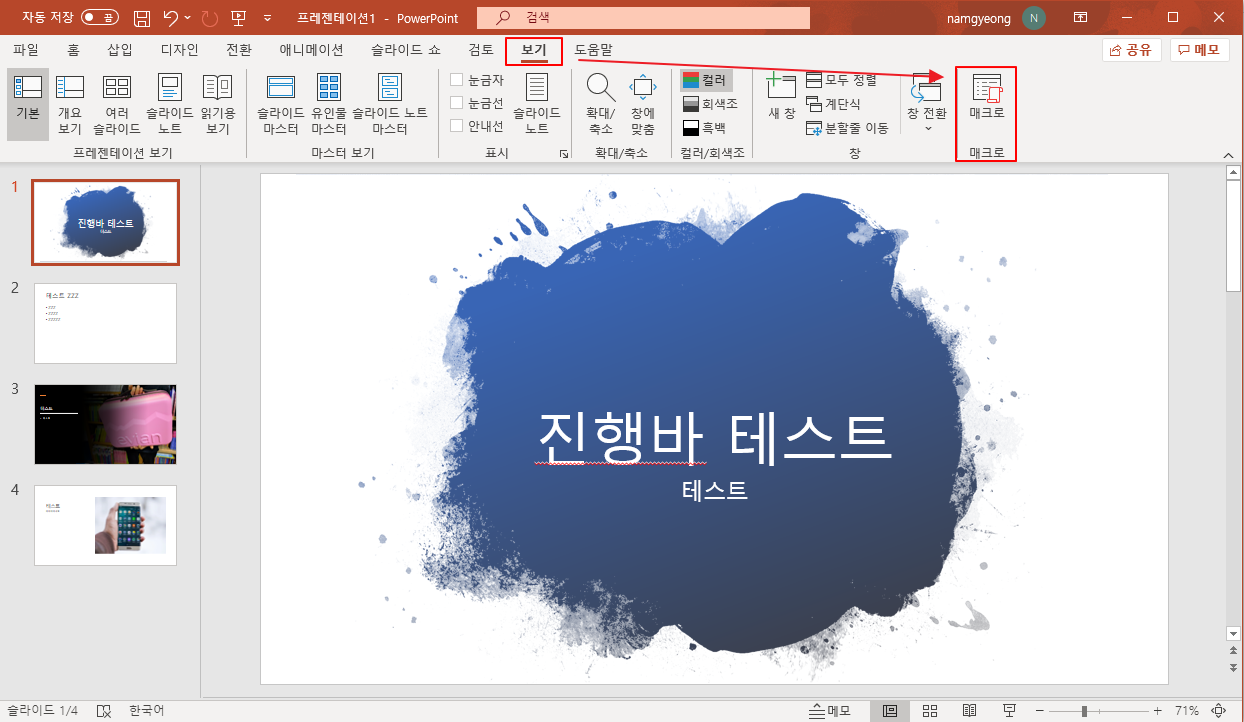The width and height of the screenshot is (1244, 722).
Task: Open the 애니메이션 ribbon tab
Action: pyautogui.click(x=310, y=49)
